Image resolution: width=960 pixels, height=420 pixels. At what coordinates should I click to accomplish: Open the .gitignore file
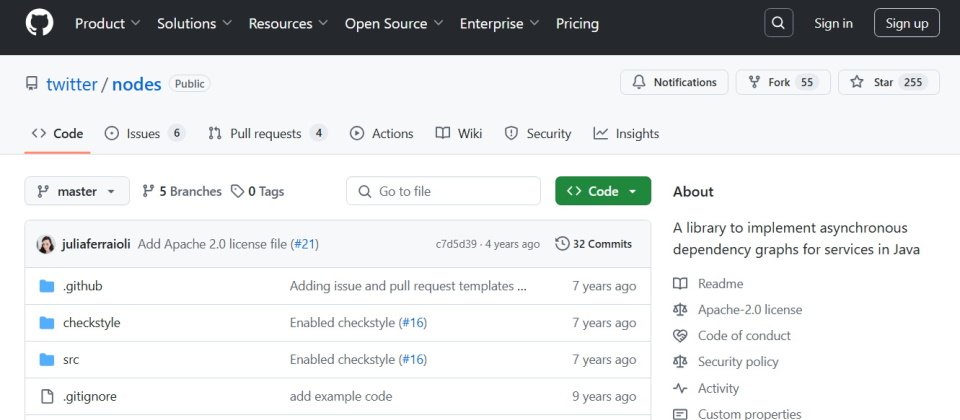tap(90, 397)
